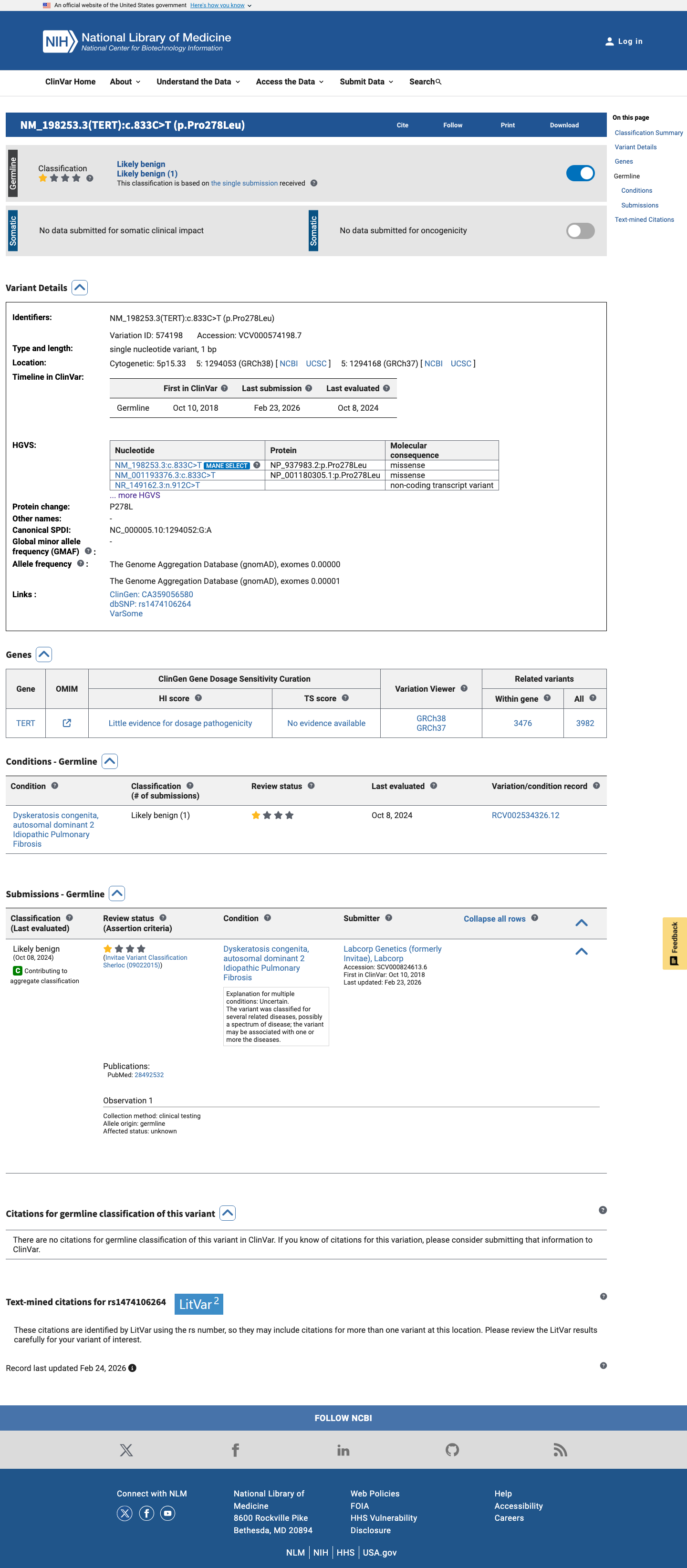Screen dimensions: 687x1568
Task: Open the Access the Data menu
Action: 290,82
